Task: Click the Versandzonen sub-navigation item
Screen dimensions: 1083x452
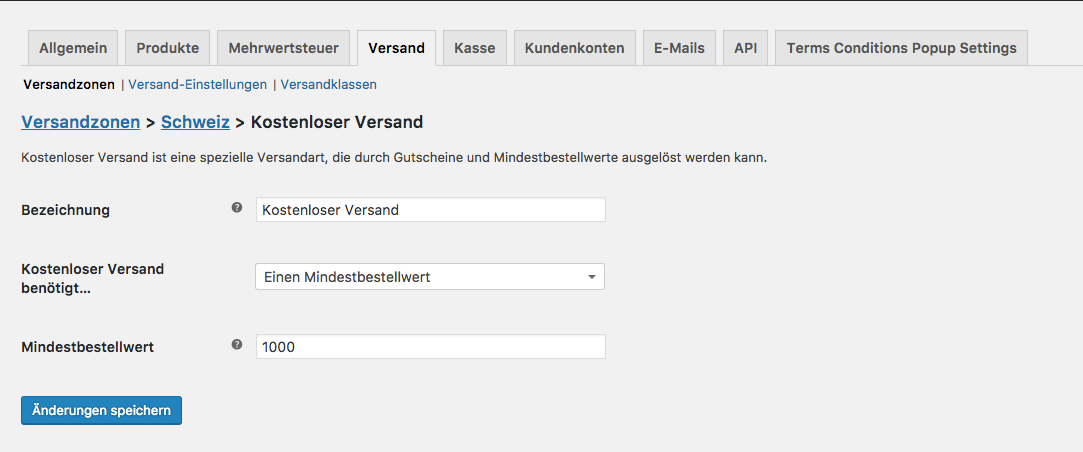Action: [x=69, y=85]
